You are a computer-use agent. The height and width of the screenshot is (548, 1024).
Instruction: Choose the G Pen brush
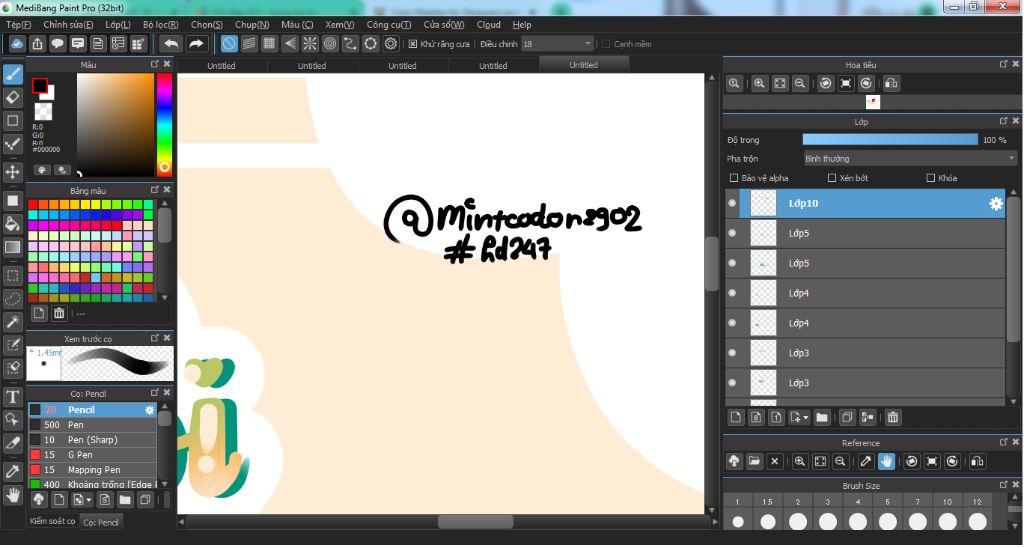92,455
